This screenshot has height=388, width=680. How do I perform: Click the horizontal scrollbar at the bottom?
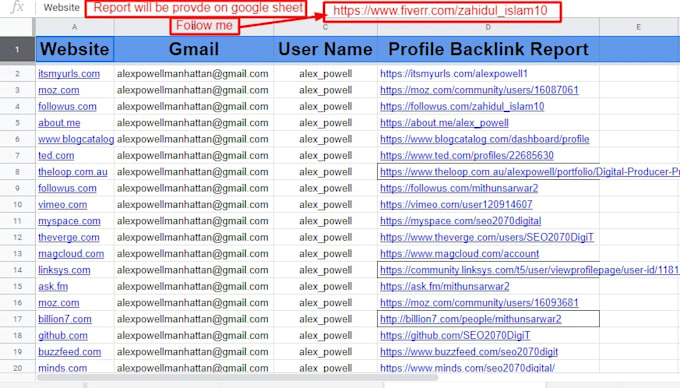coord(238,378)
